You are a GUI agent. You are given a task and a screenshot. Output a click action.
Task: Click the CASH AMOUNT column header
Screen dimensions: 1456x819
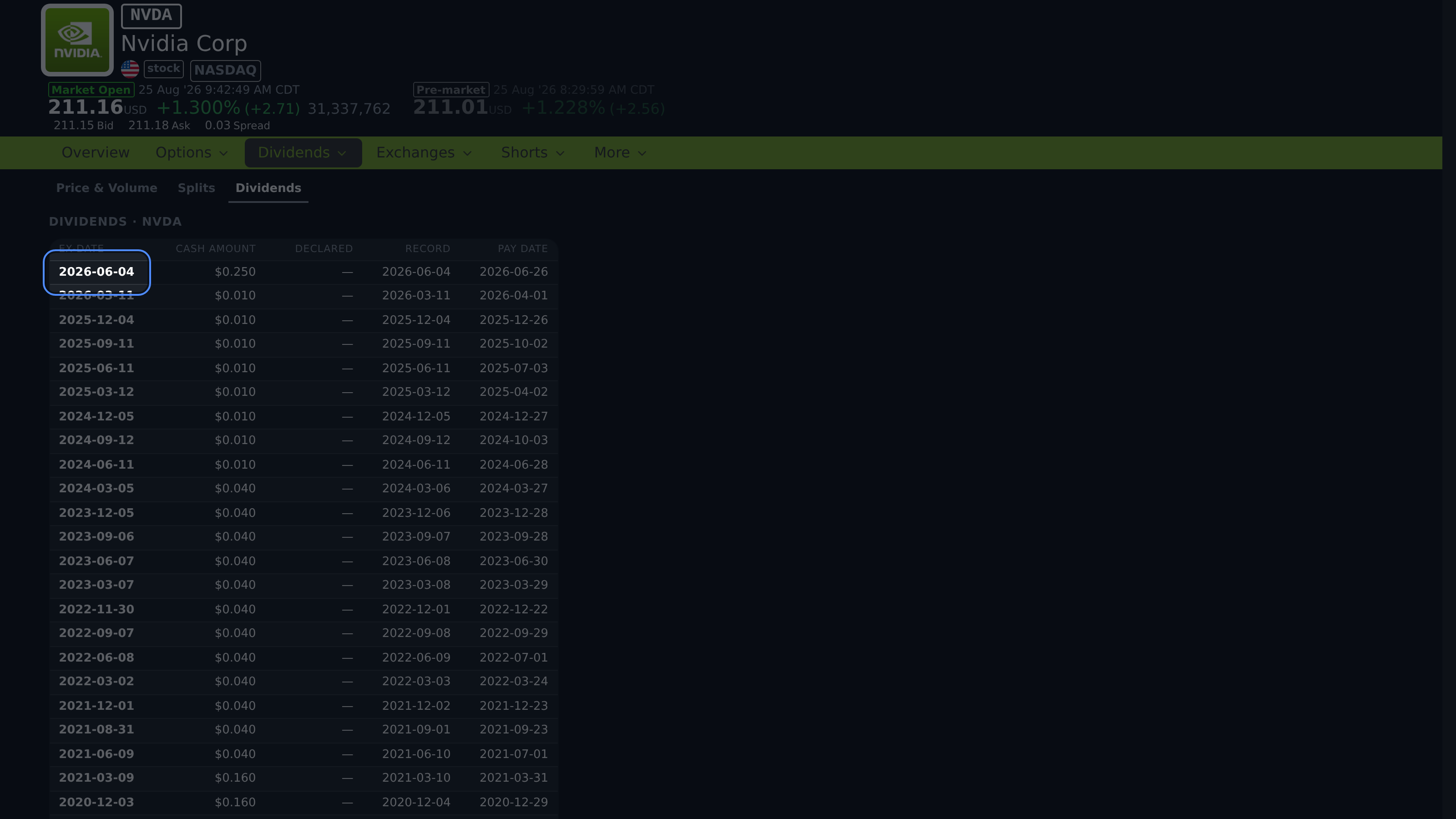[x=215, y=249]
